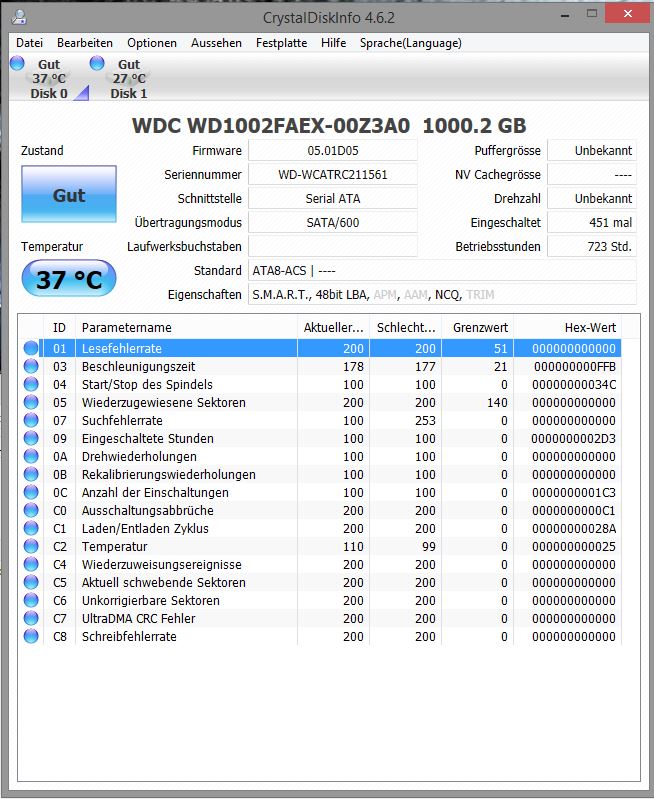Open the Hilfe menu
654x799 pixels.
pos(333,43)
